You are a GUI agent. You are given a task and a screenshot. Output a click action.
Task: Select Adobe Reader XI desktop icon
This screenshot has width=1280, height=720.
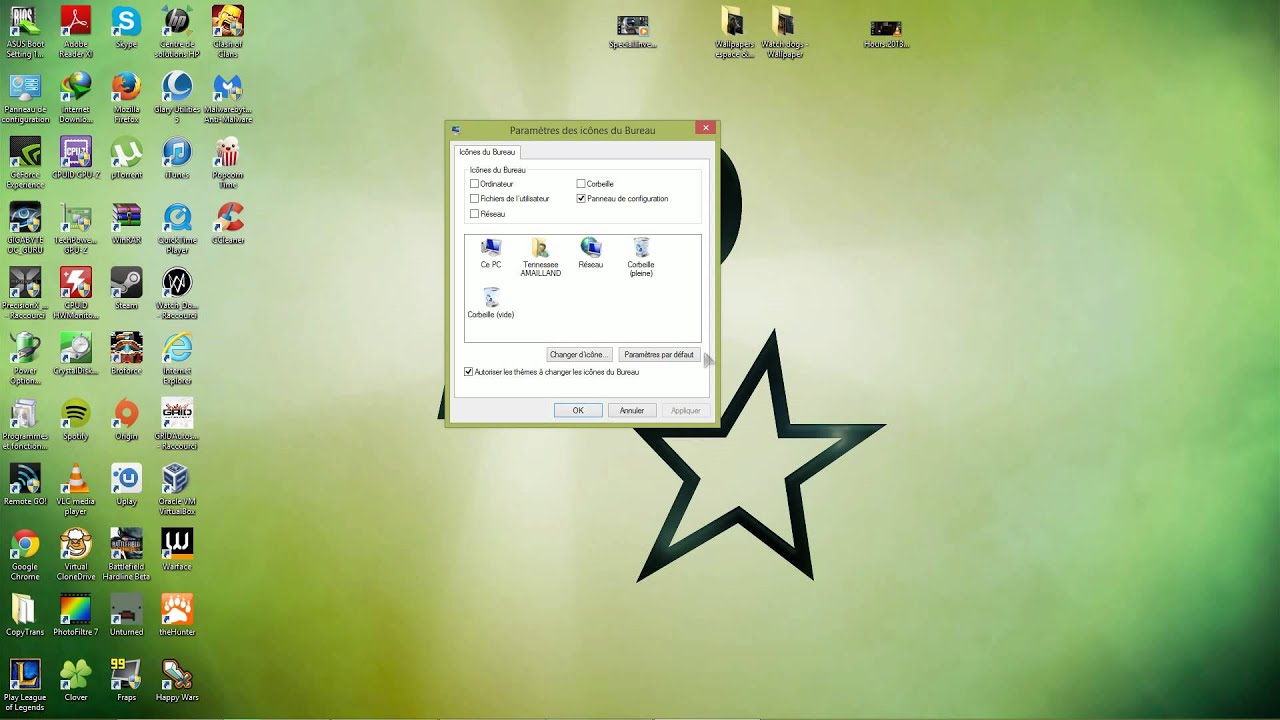pyautogui.click(x=76, y=32)
